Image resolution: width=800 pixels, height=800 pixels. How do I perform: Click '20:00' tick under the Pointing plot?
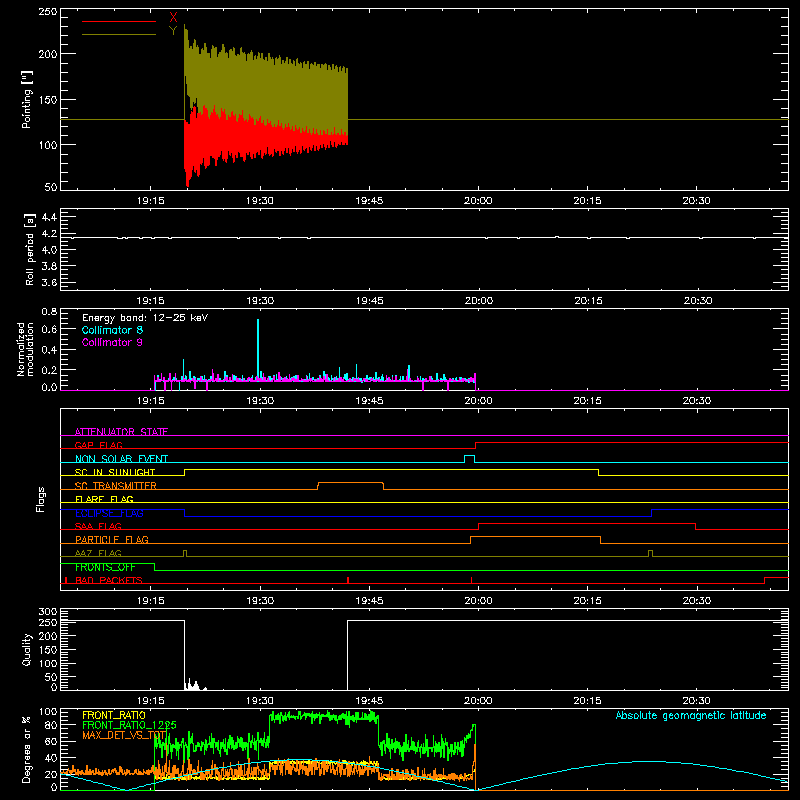pos(478,201)
